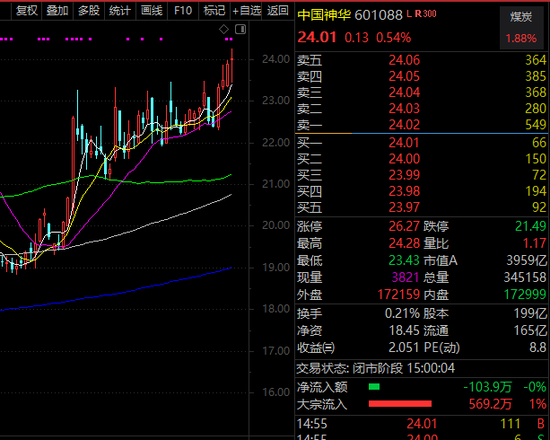Image resolution: width=550 pixels, height=440 pixels.
Task: Click the 涨停 price 26.27
Action: 404,226
